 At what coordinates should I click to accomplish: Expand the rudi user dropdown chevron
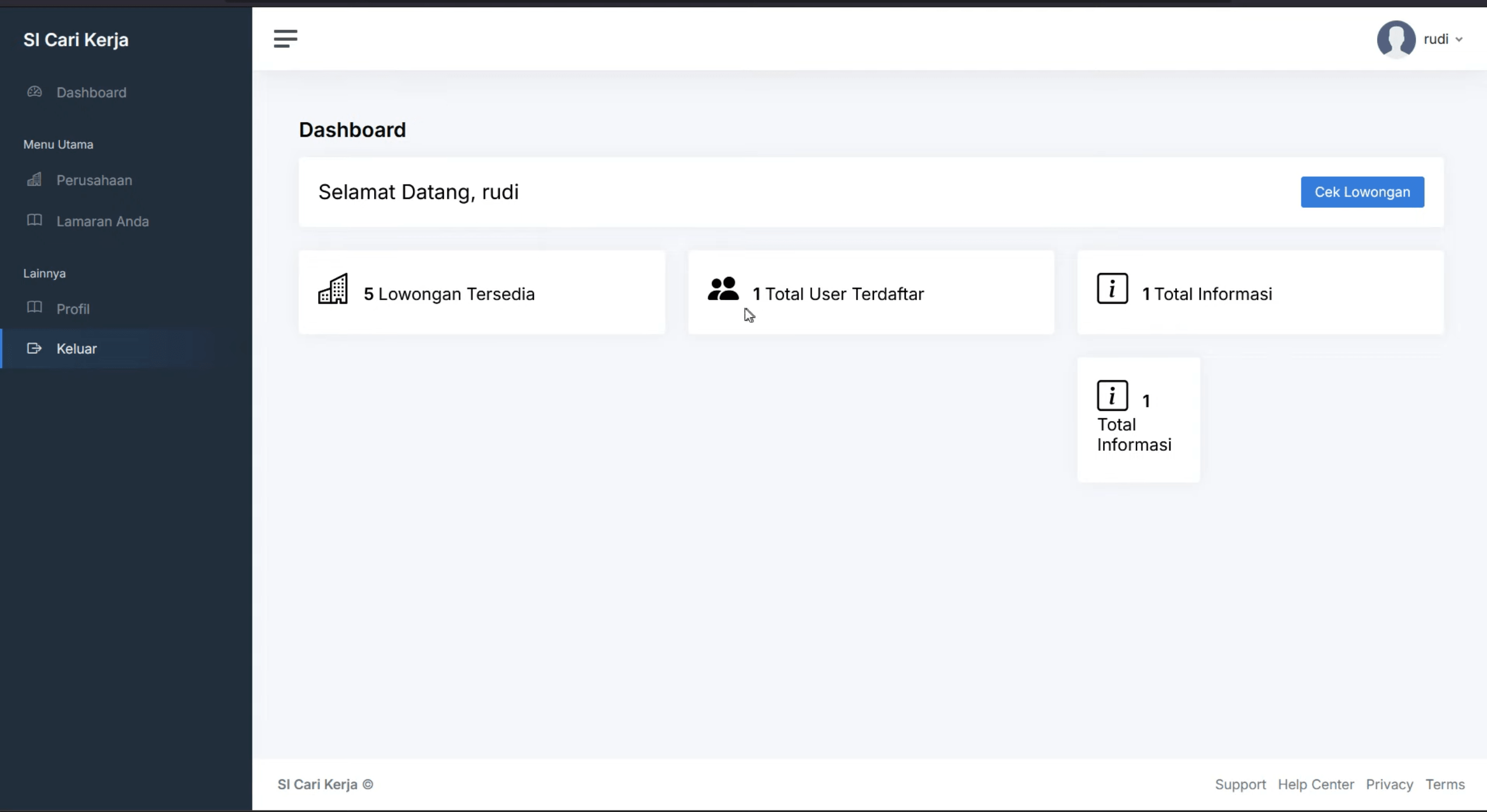coord(1459,40)
